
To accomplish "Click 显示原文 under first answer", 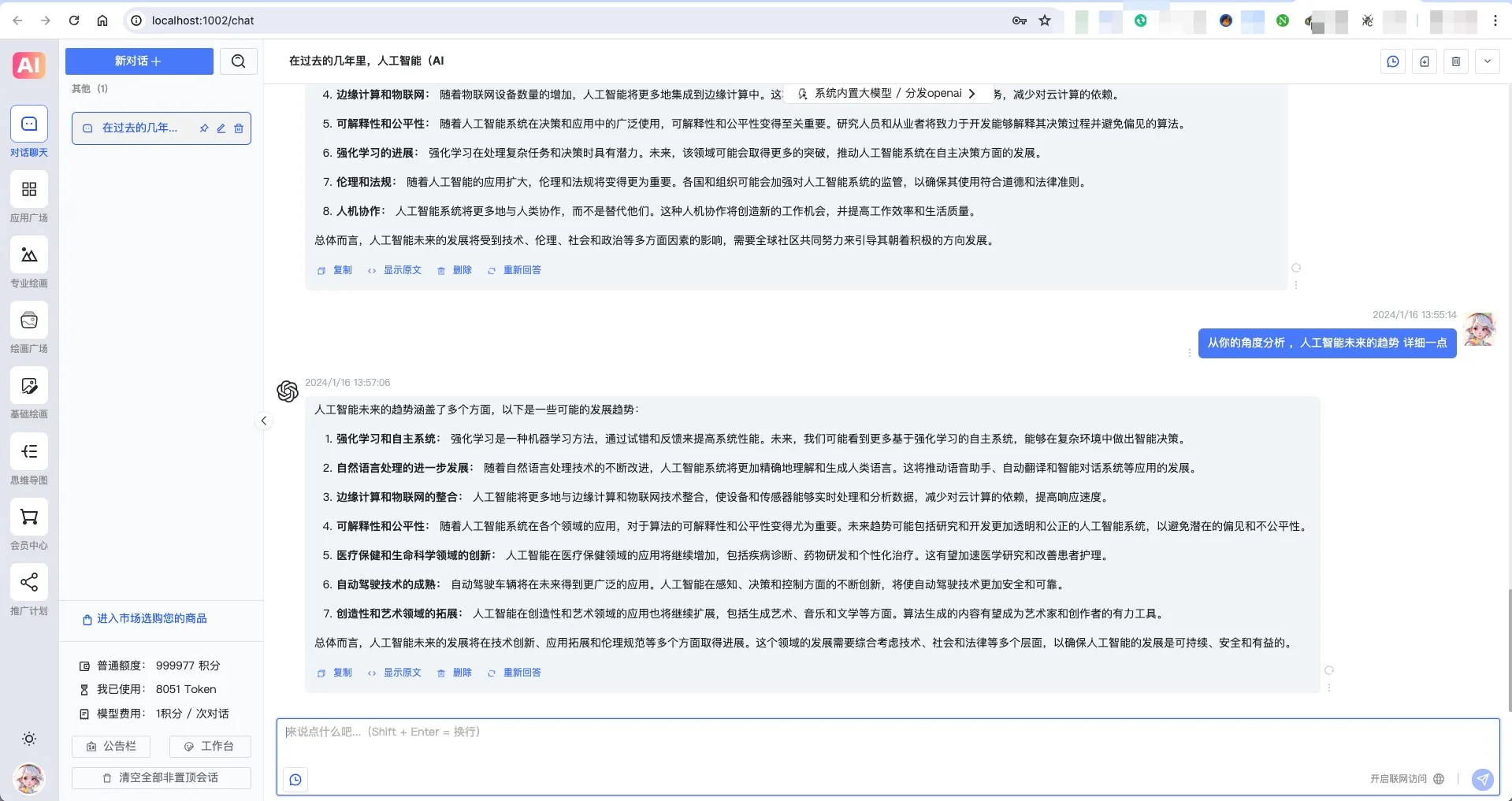I will pyautogui.click(x=395, y=270).
